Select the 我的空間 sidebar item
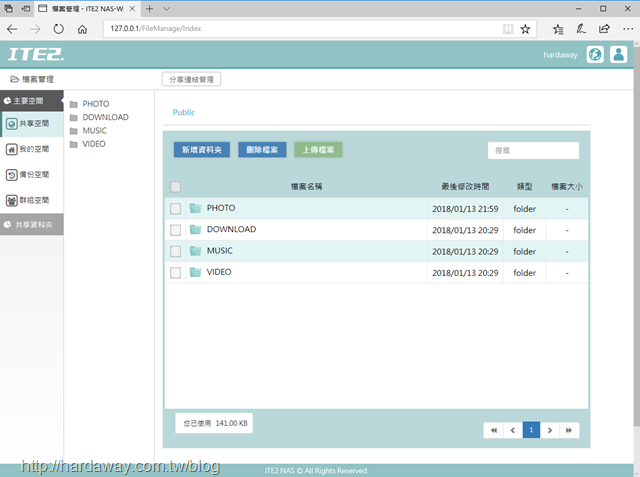The height and width of the screenshot is (477, 640). [x=32, y=149]
